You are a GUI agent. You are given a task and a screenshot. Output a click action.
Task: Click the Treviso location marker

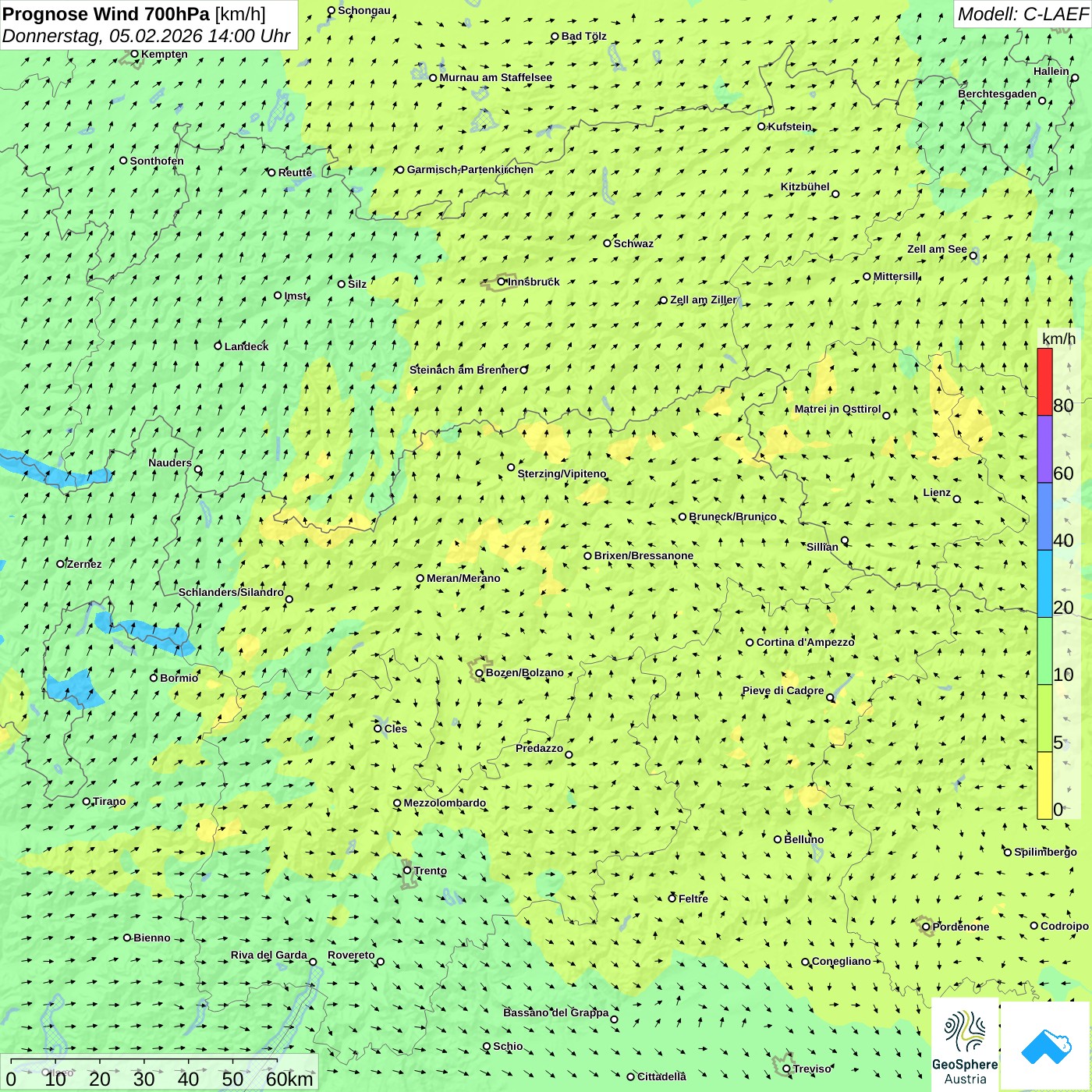pos(786,1069)
